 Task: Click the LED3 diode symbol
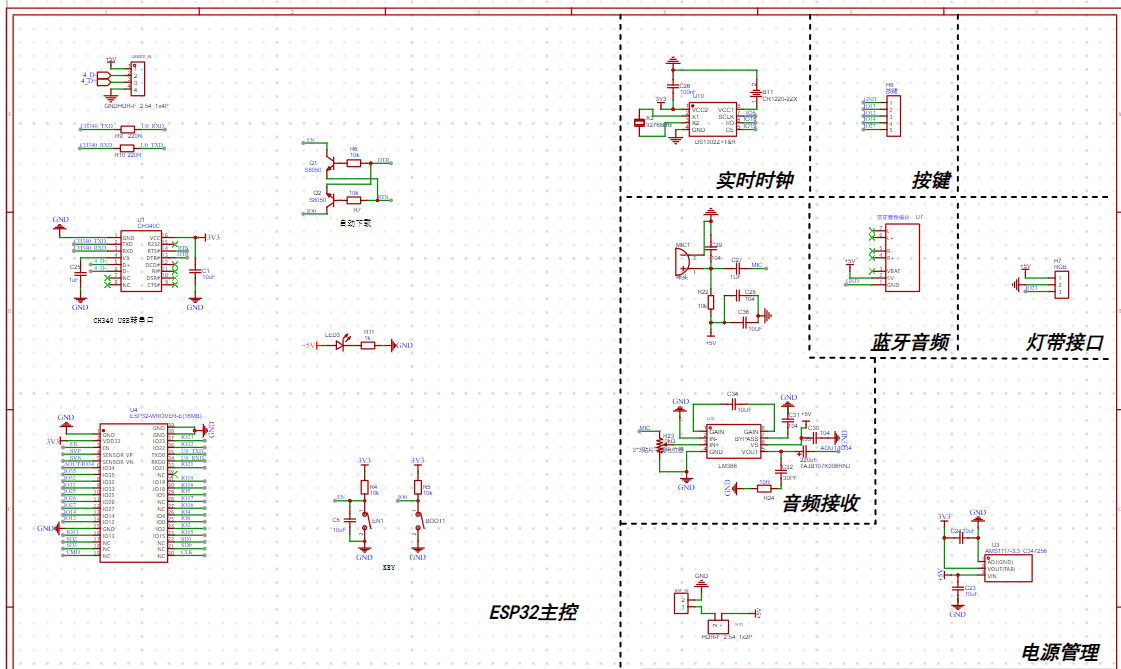point(340,345)
